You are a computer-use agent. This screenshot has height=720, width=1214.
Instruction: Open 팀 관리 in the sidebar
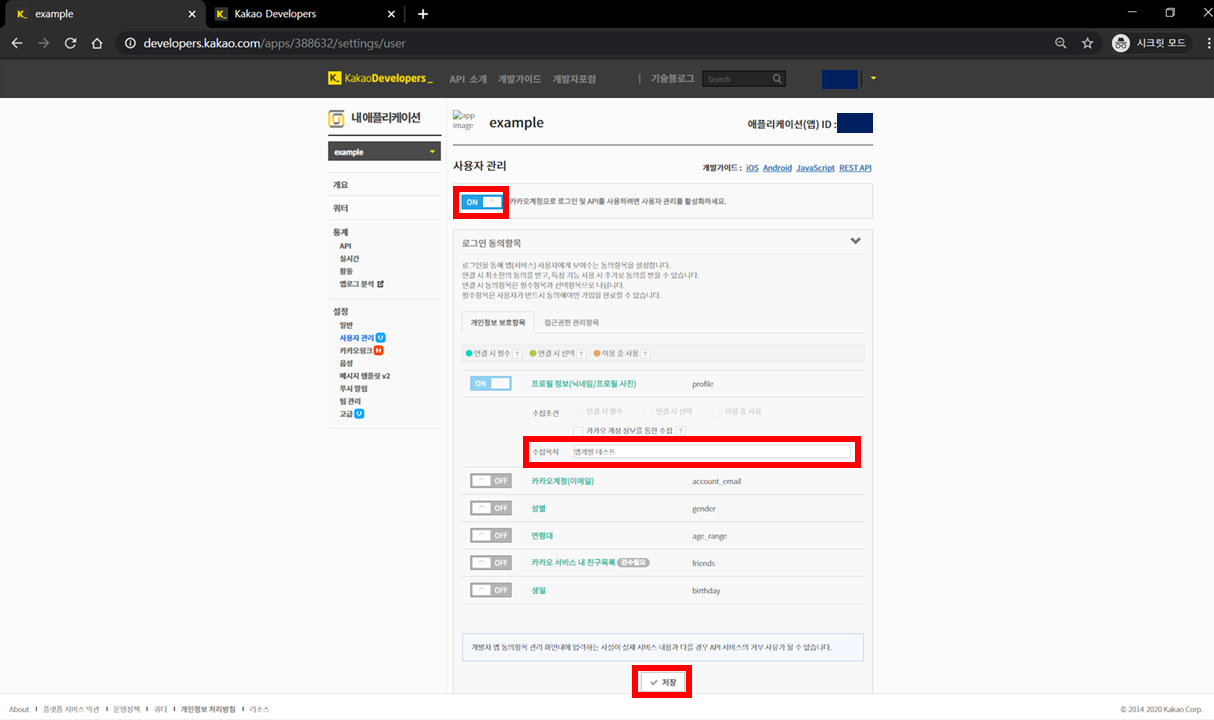(x=350, y=401)
